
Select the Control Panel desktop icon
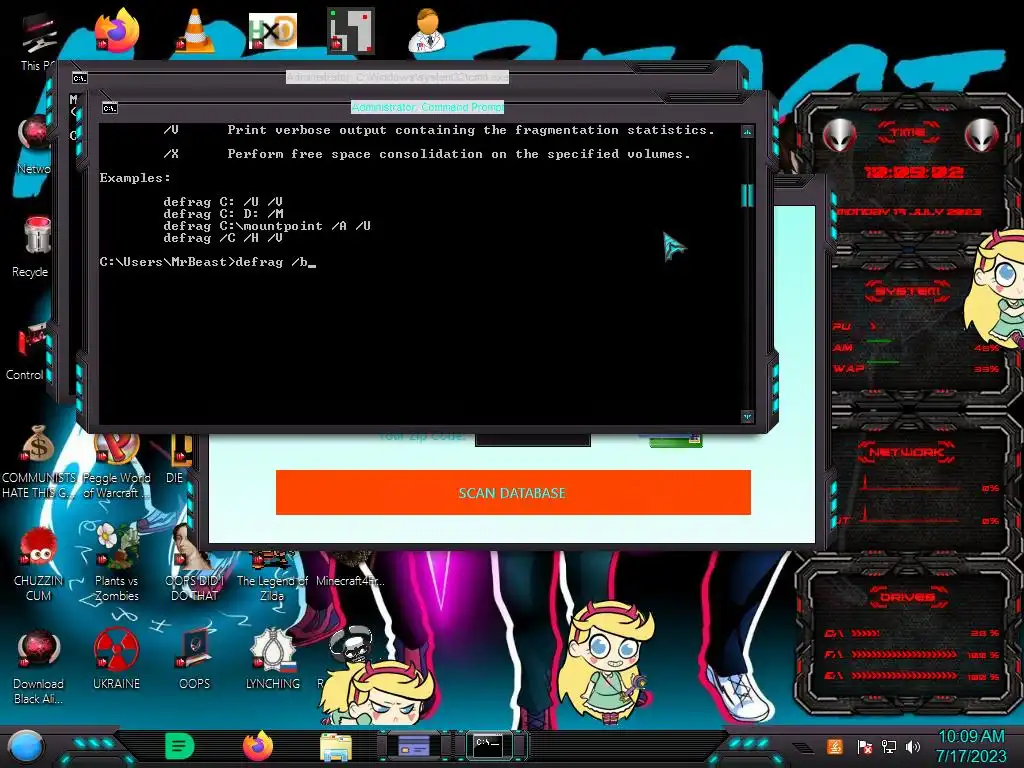[x=26, y=351]
